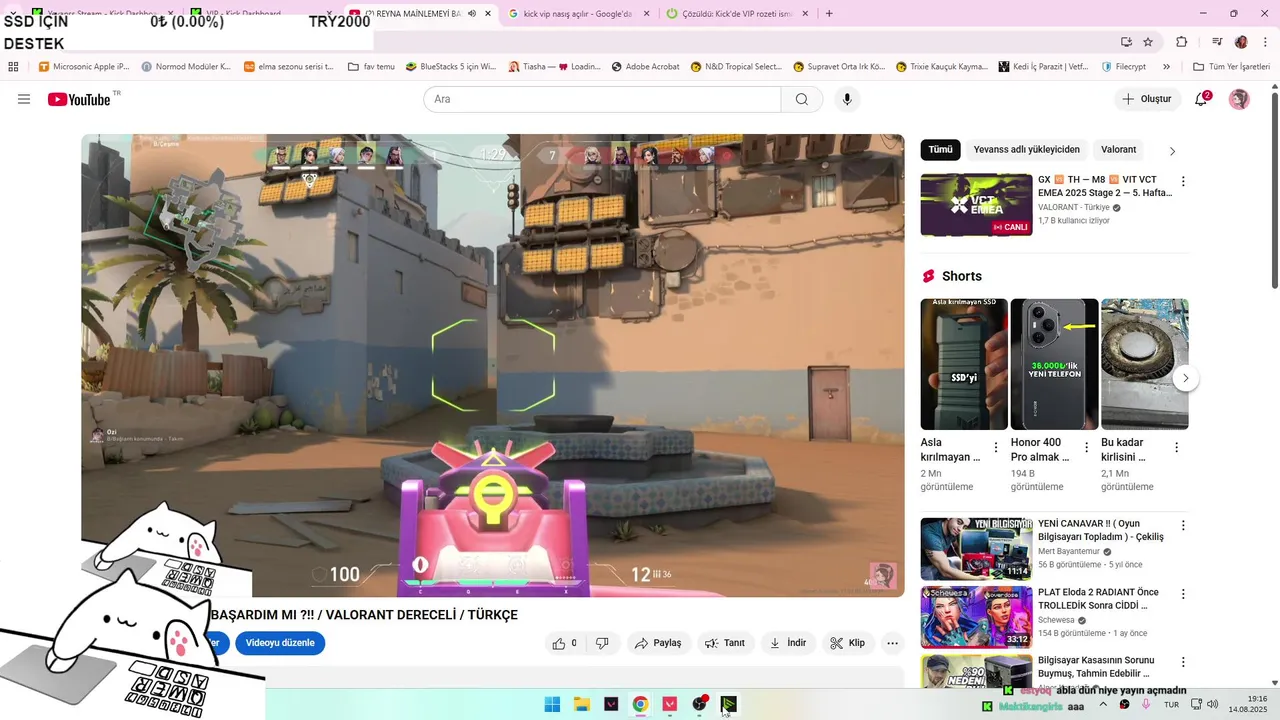Share the video with Paylaş
Image resolution: width=1280 pixels, height=720 pixels.
coord(659,643)
